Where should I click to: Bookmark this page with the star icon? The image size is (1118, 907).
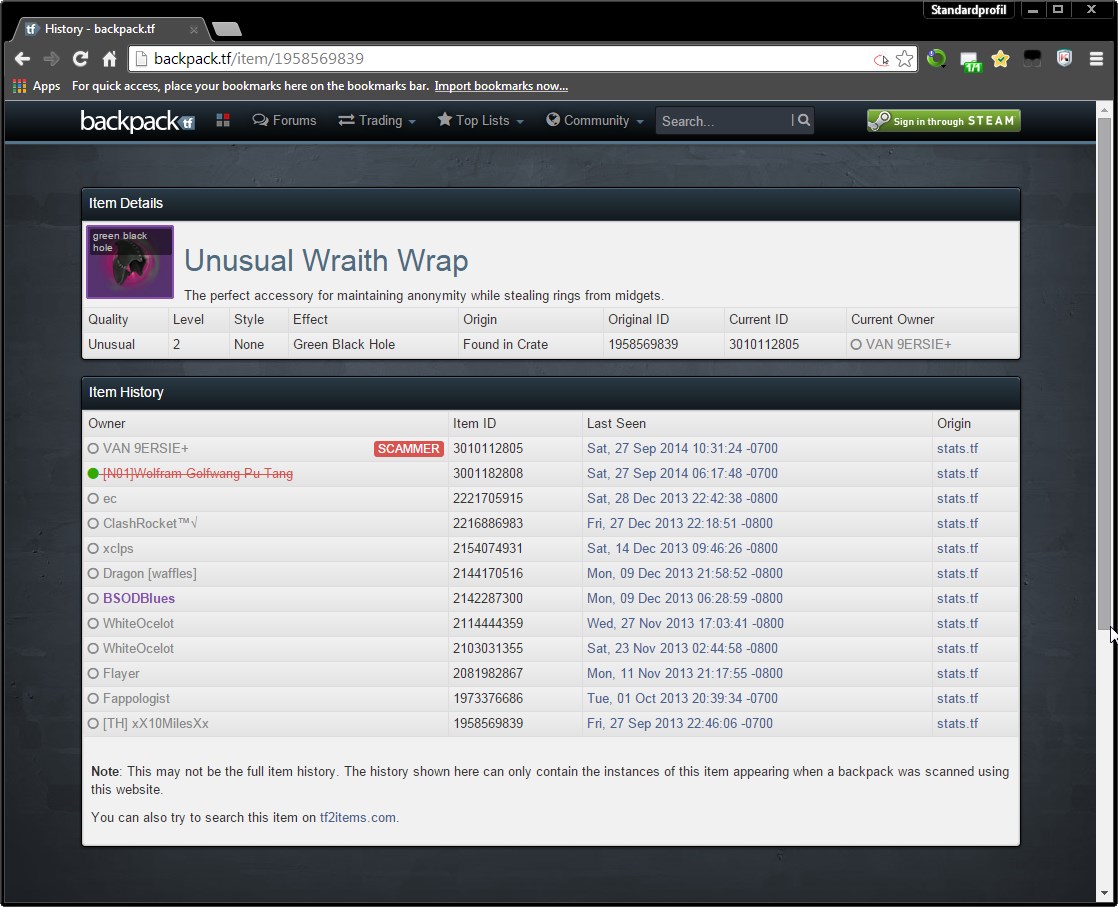click(904, 58)
